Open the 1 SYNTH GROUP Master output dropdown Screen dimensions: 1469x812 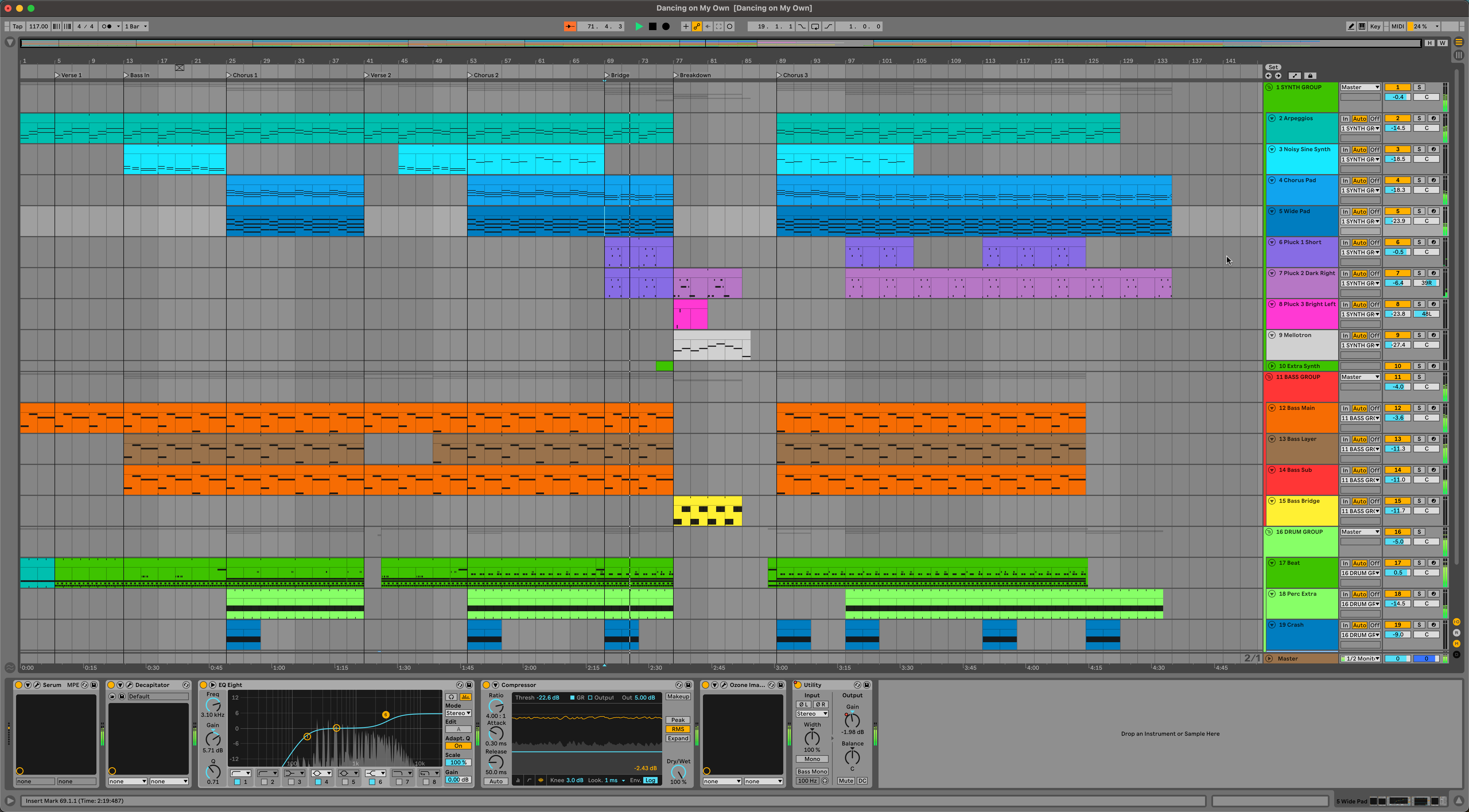click(x=1360, y=87)
